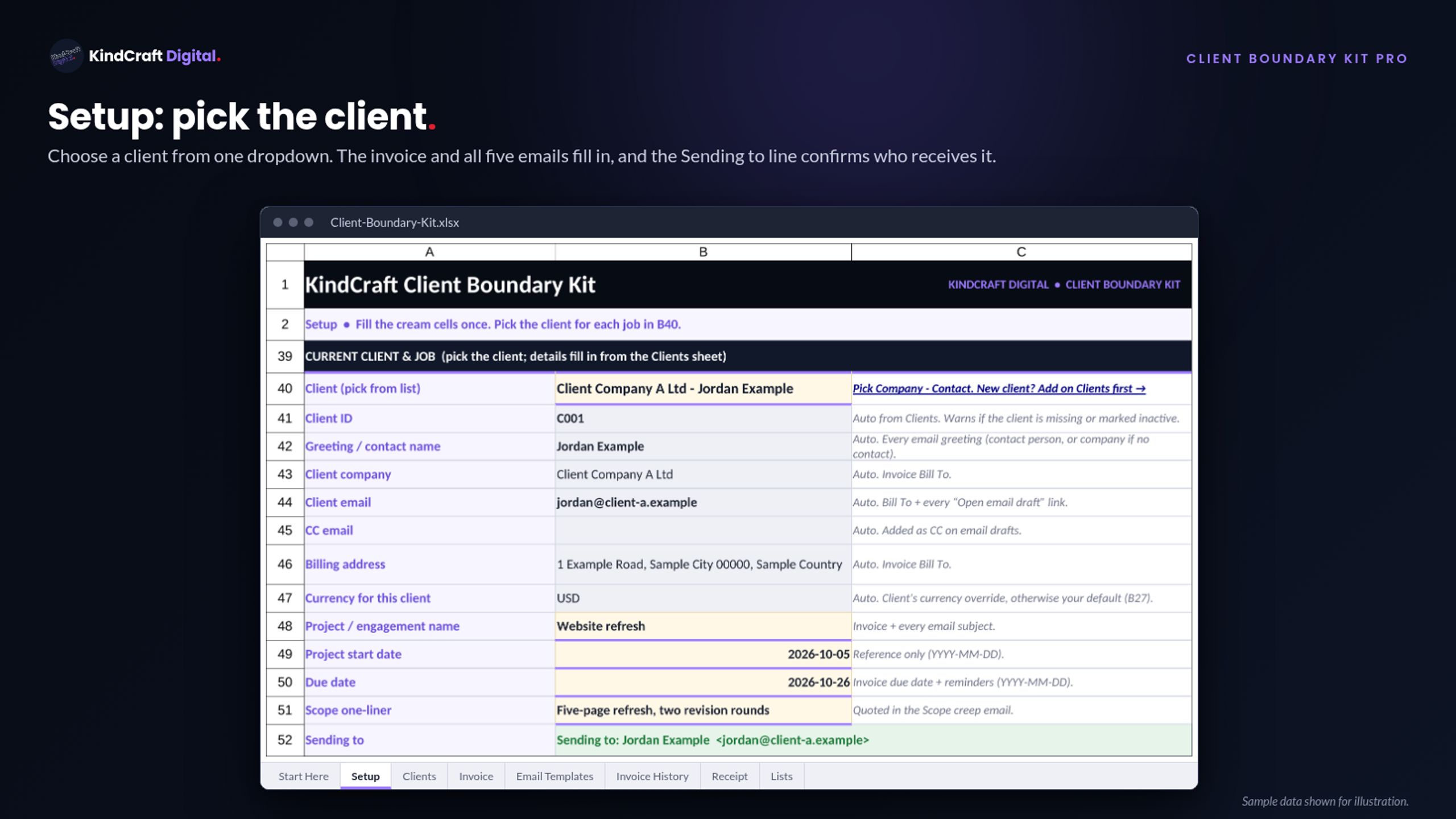Select the Setup sheet tab
The height and width of the screenshot is (819, 1456).
click(365, 776)
